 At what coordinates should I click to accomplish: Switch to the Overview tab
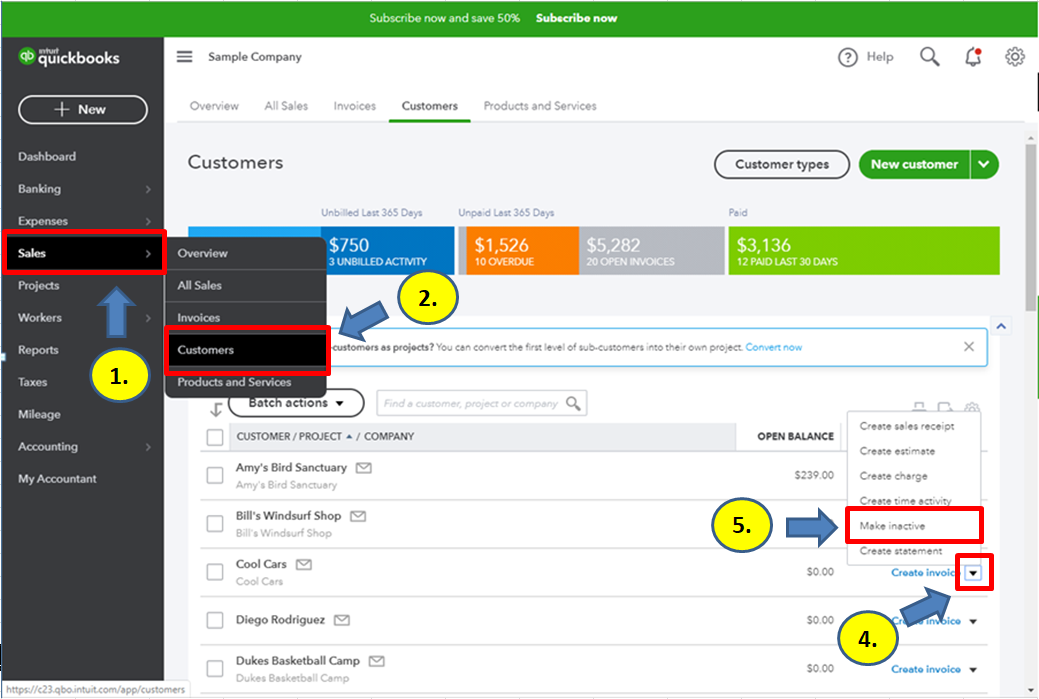pyautogui.click(x=214, y=106)
